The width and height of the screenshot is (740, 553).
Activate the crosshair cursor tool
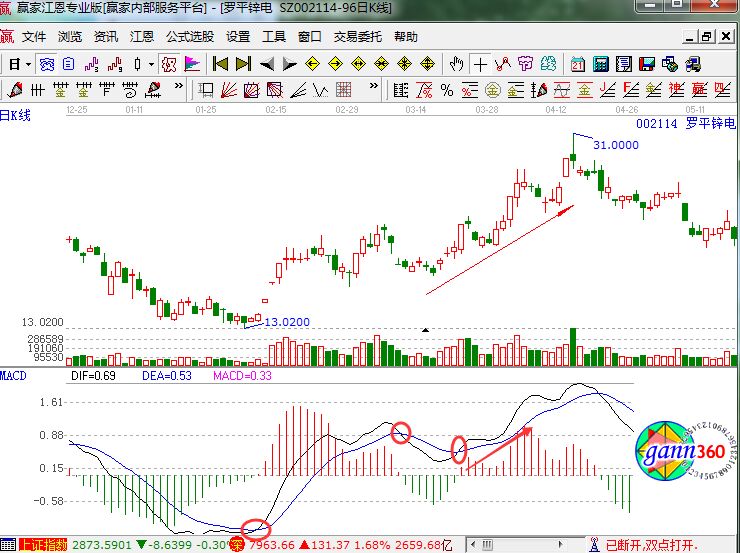(x=481, y=64)
